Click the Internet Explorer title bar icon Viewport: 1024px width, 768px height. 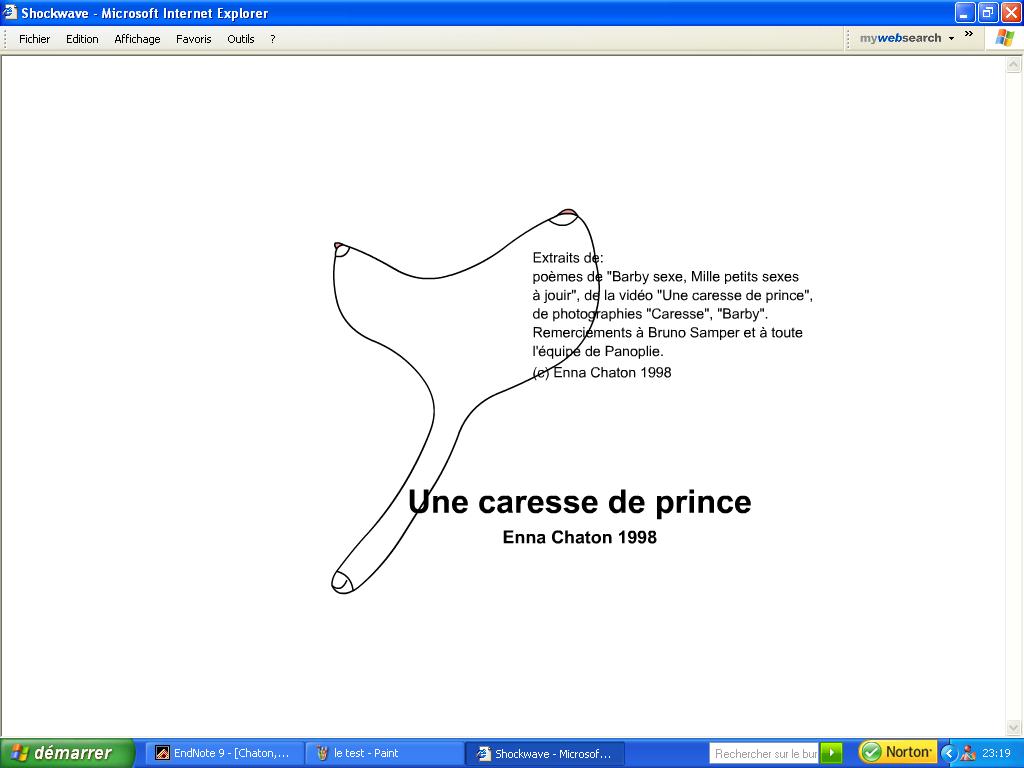[10, 12]
